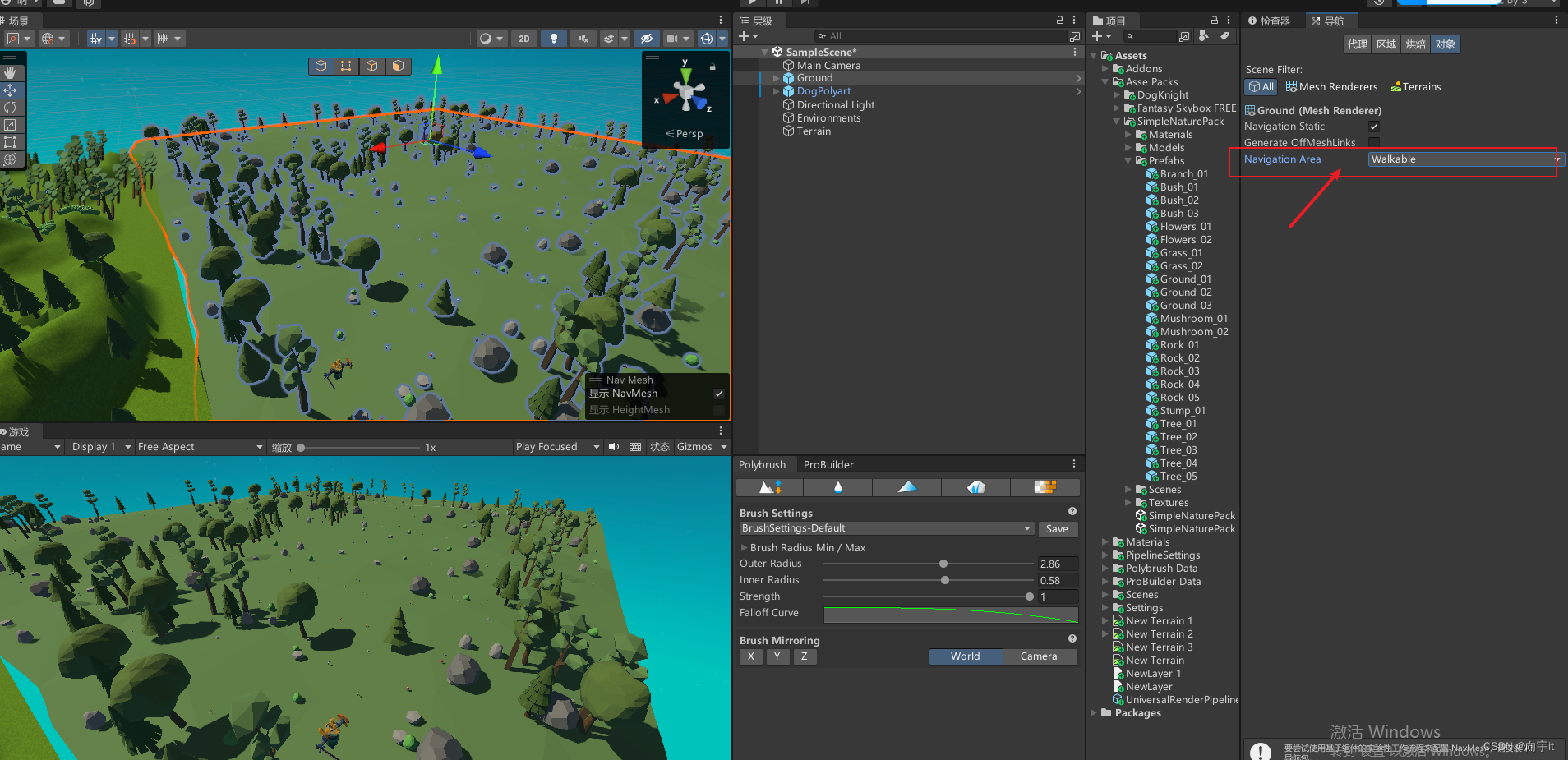Click the Polybrush texture blend mode icon
Screen dimensions: 1568x760
click(x=1045, y=487)
